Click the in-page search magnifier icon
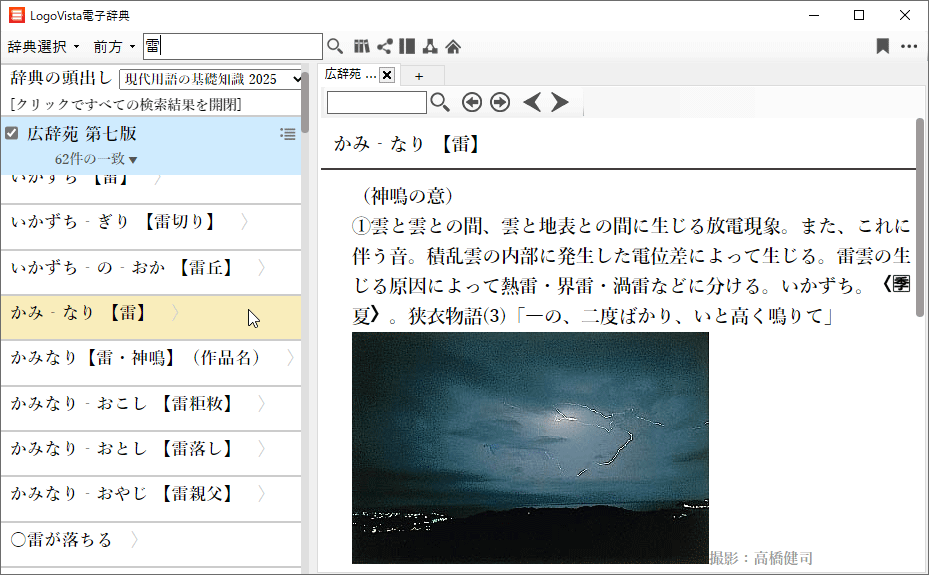929x575 pixels. click(440, 102)
